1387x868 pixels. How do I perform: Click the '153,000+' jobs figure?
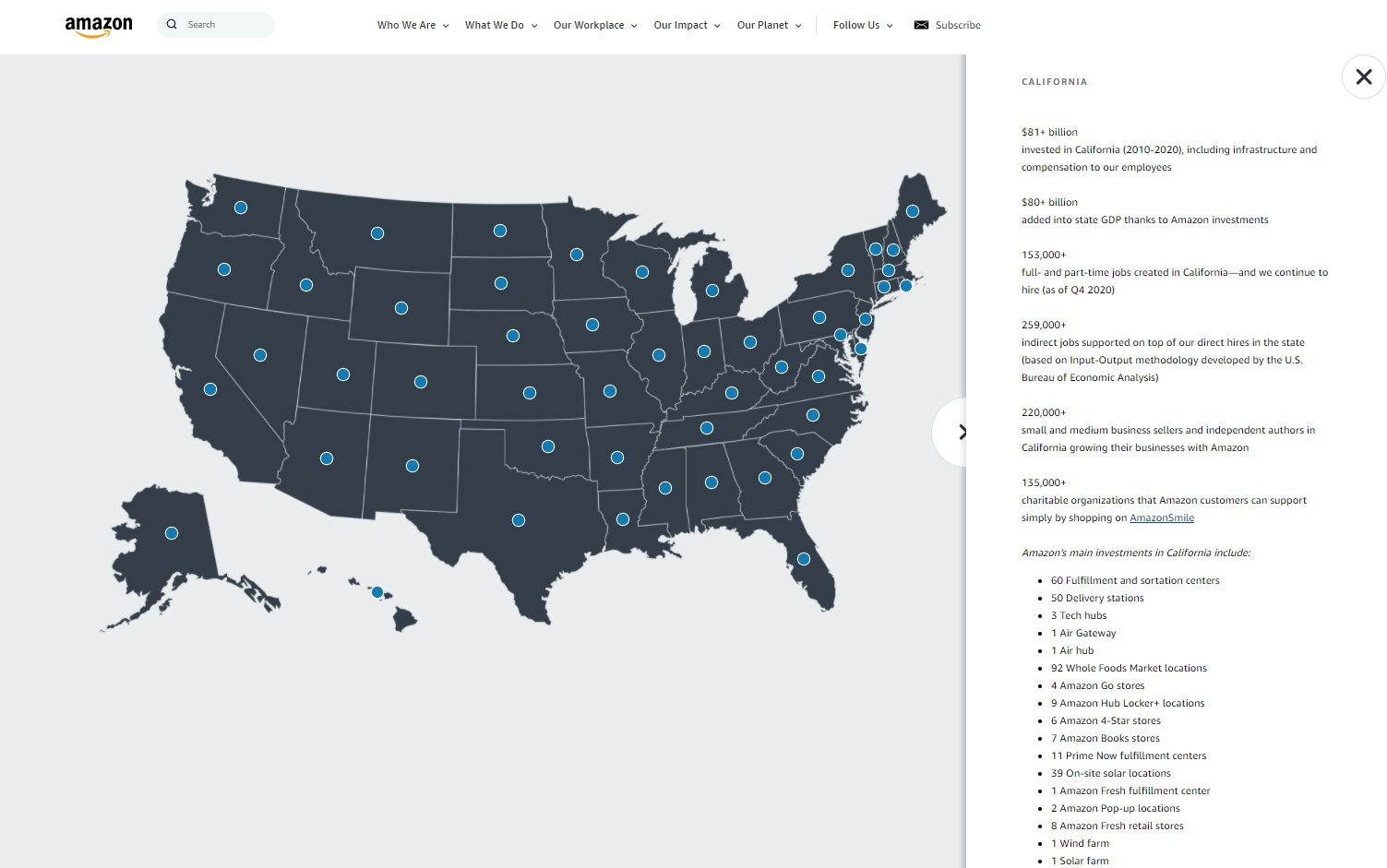[x=1044, y=255]
